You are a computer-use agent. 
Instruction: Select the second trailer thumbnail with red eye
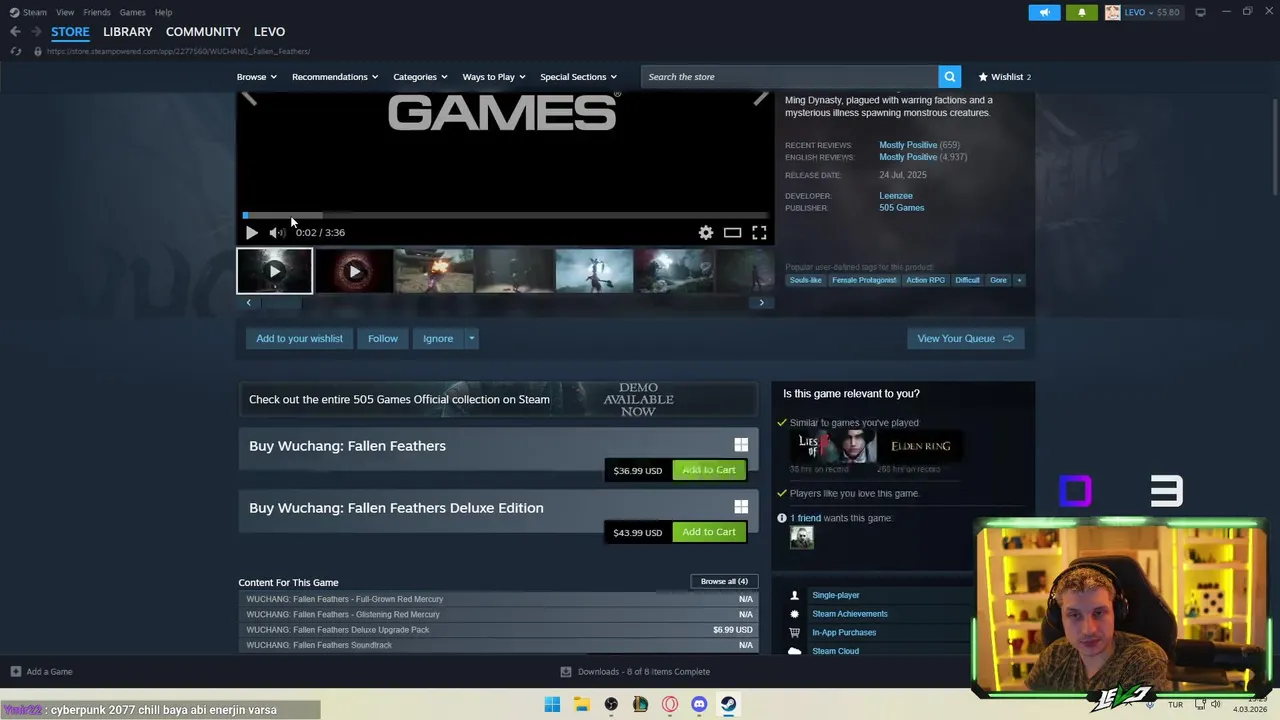[x=354, y=271]
